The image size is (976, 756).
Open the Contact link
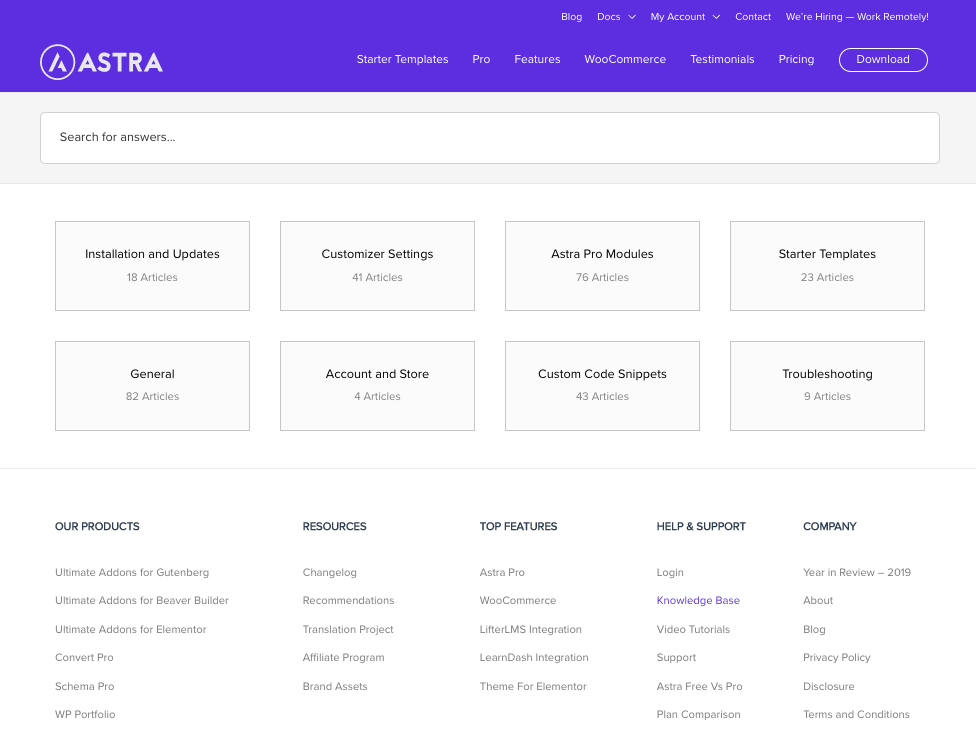pos(753,17)
